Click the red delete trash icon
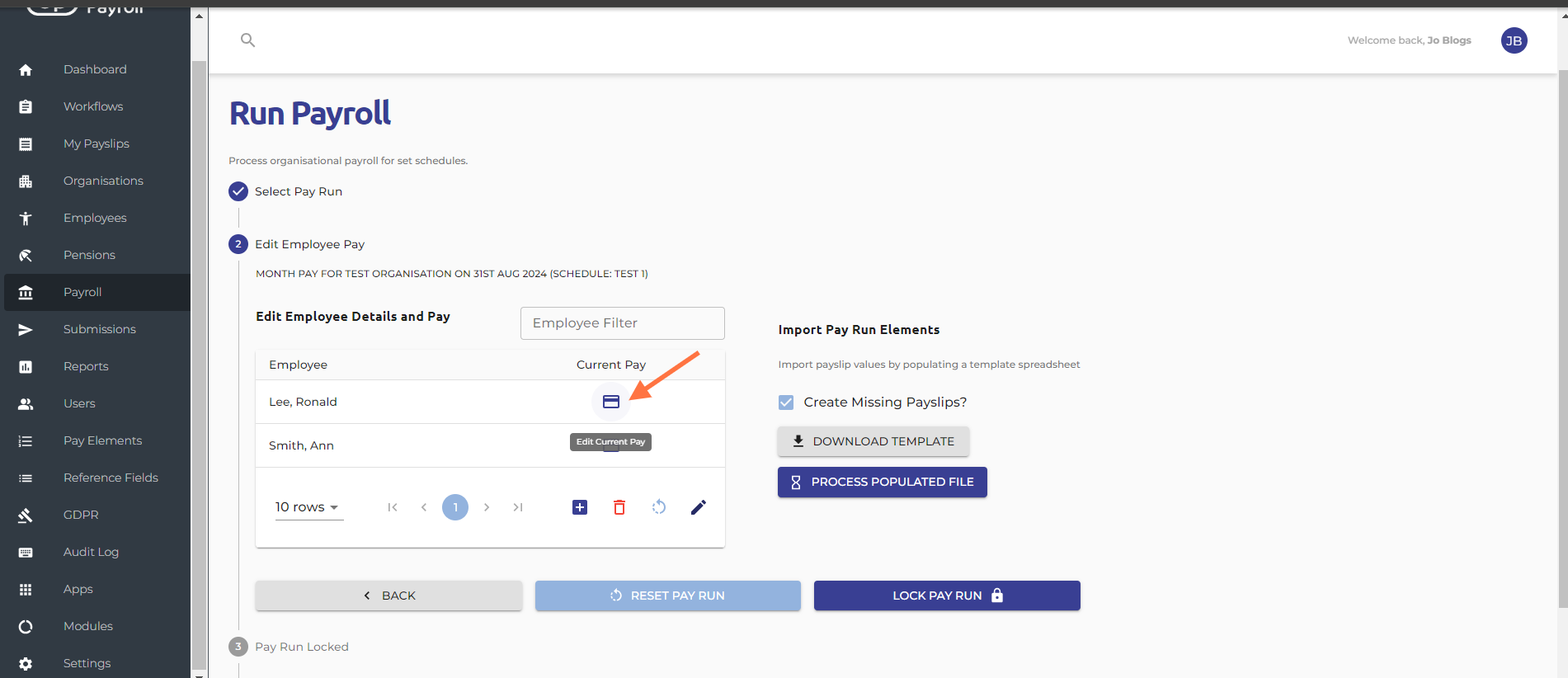 point(619,507)
